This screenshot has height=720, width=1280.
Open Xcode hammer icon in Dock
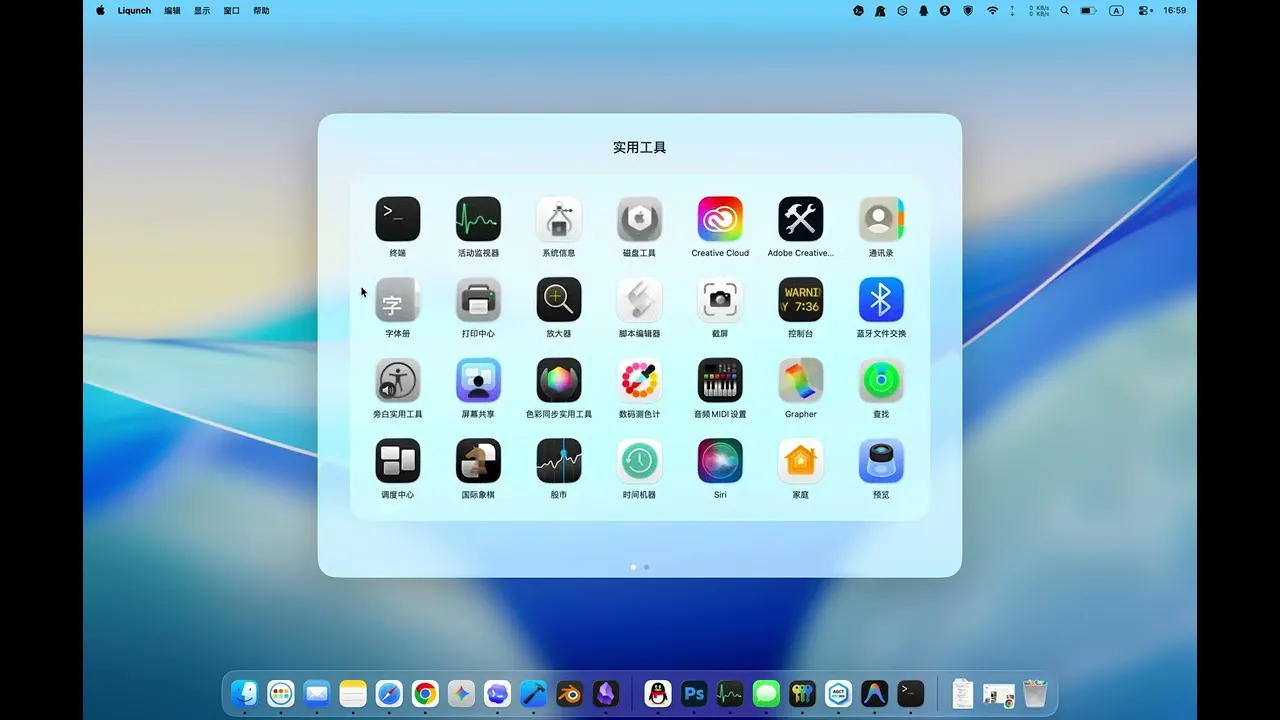point(533,693)
